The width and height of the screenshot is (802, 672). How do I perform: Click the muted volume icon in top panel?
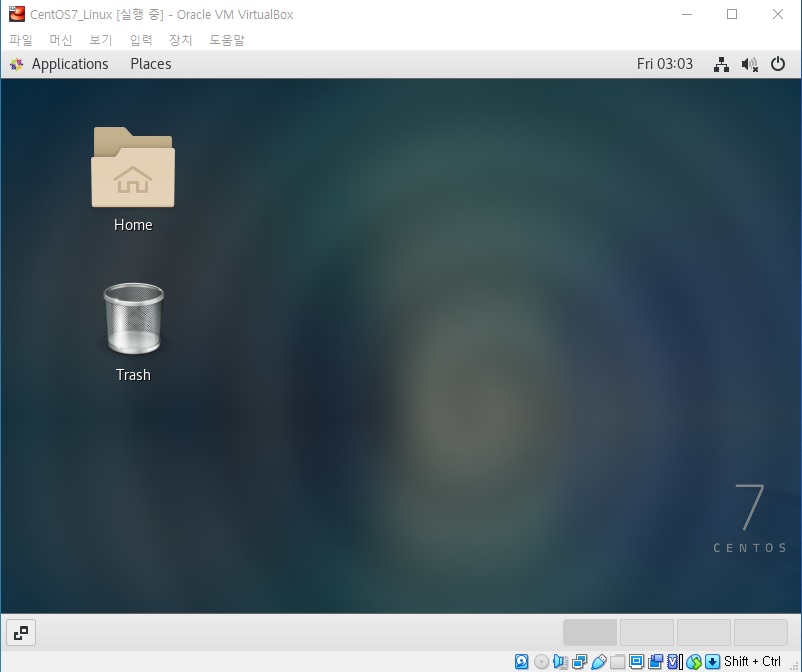pos(749,64)
